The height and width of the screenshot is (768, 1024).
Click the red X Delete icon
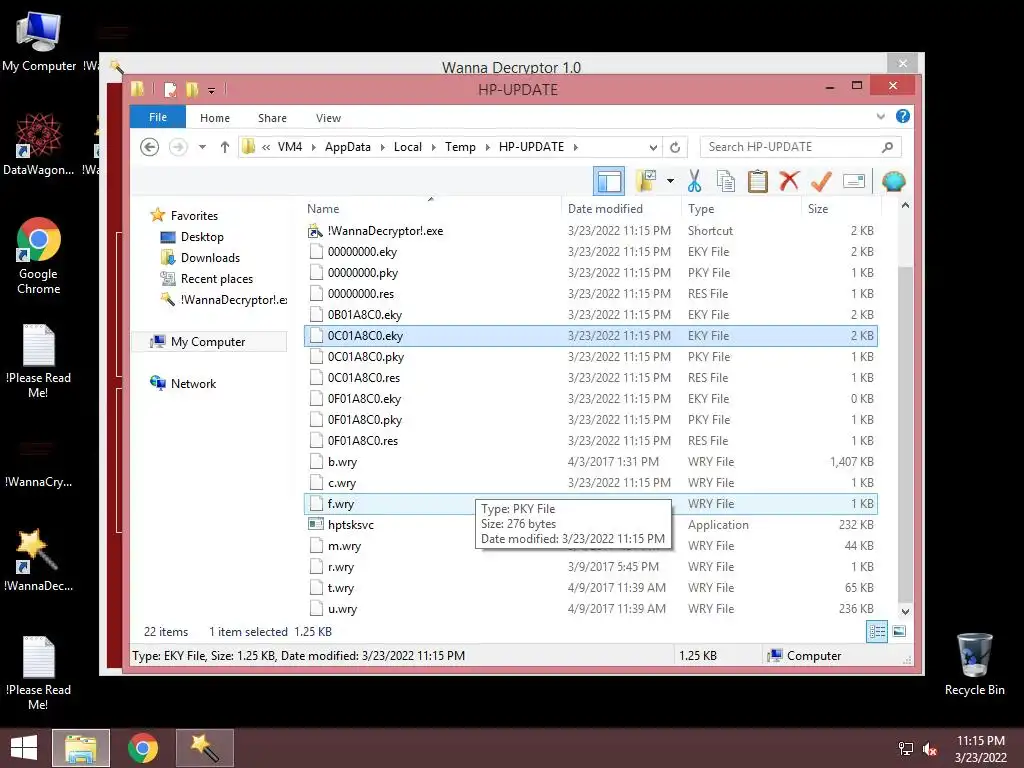[789, 181]
